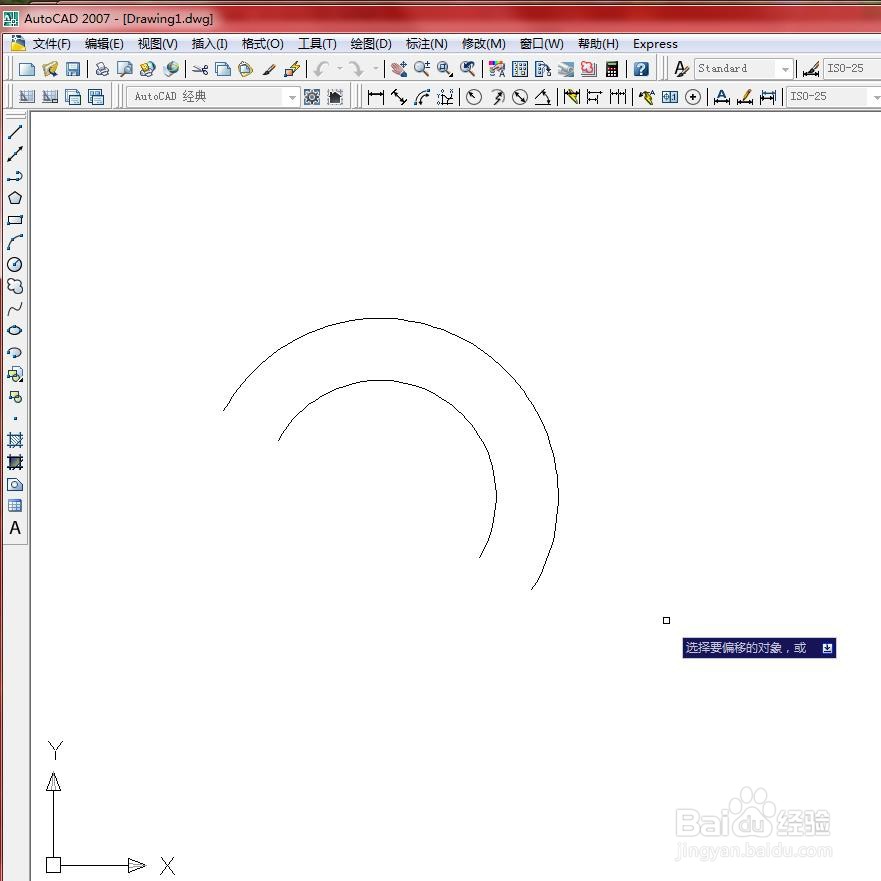The image size is (881, 881).
Task: Click the New drawing icon
Action: tap(26, 69)
